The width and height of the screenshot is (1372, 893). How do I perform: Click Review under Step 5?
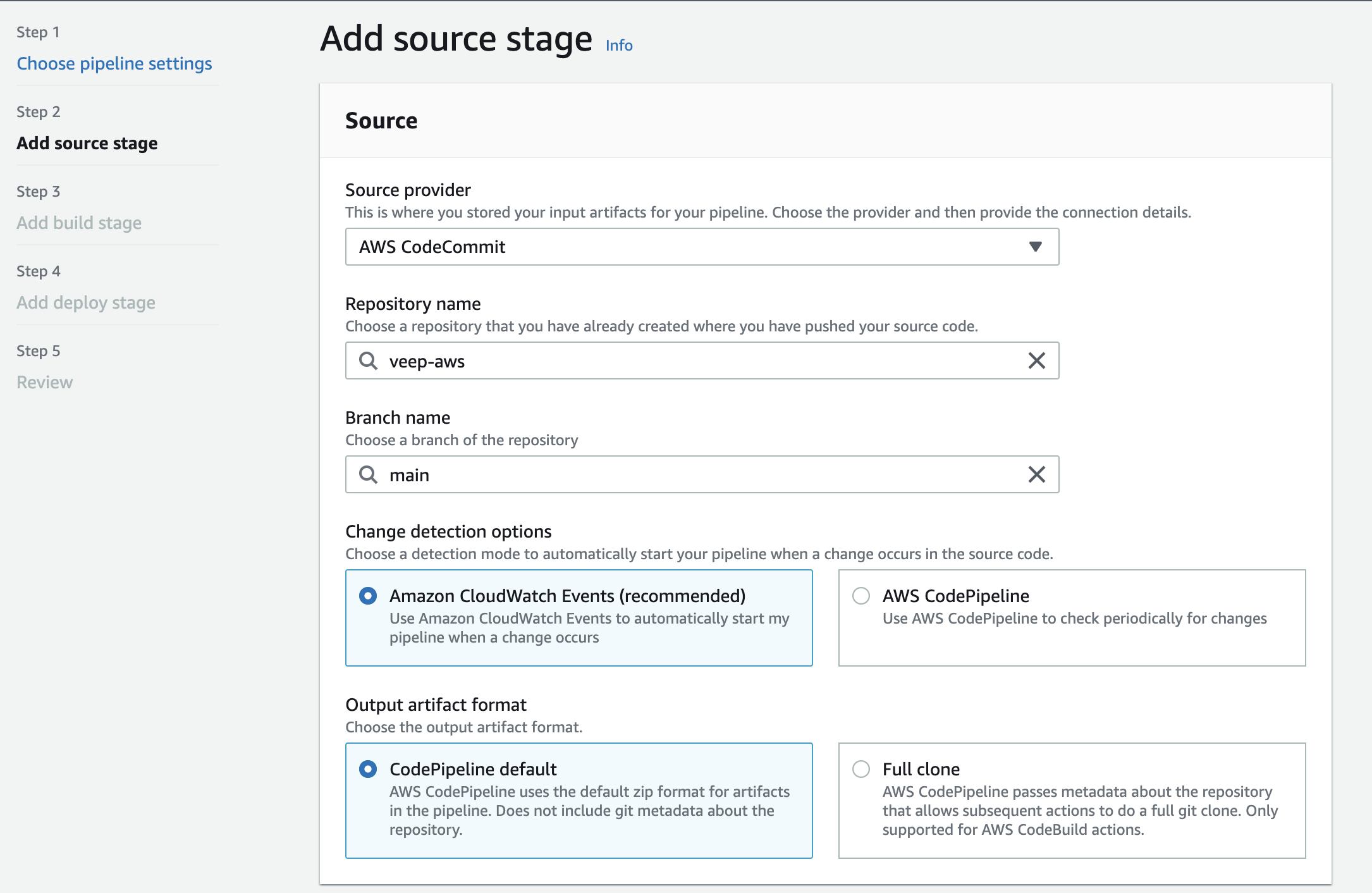pos(44,381)
